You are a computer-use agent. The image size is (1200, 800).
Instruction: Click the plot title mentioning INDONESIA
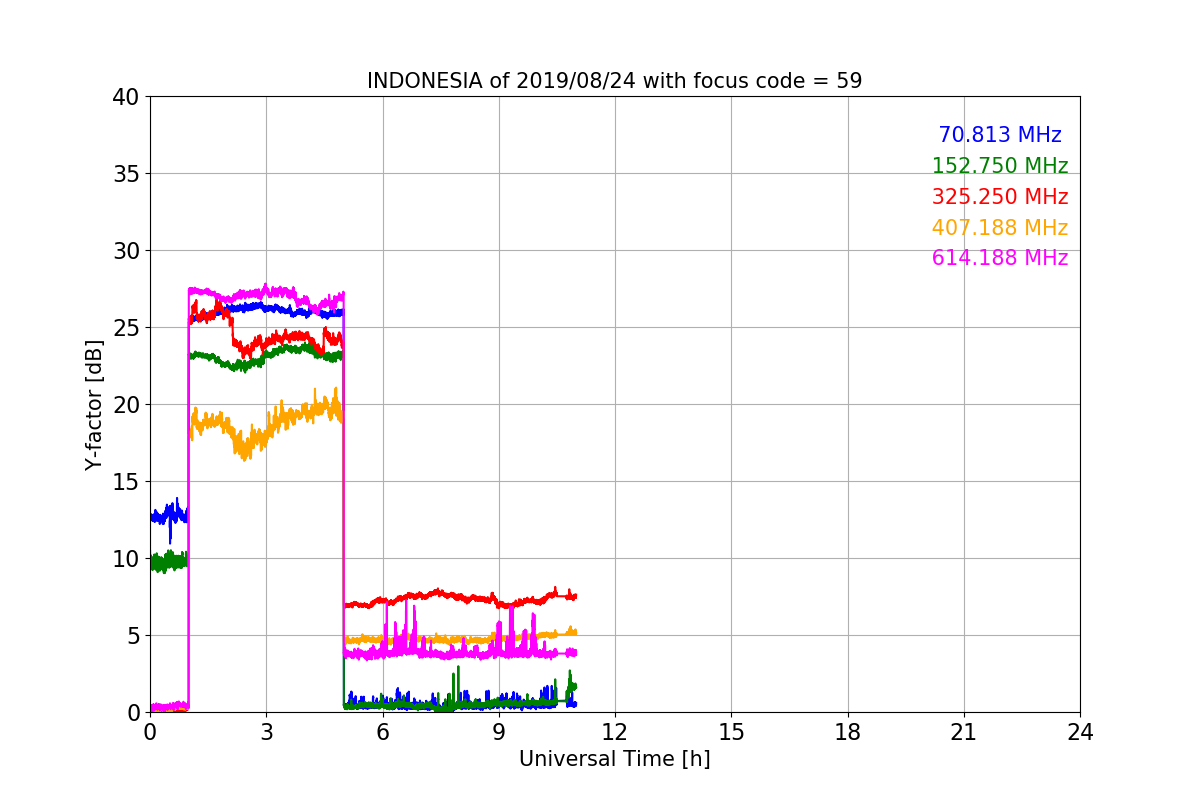click(614, 81)
